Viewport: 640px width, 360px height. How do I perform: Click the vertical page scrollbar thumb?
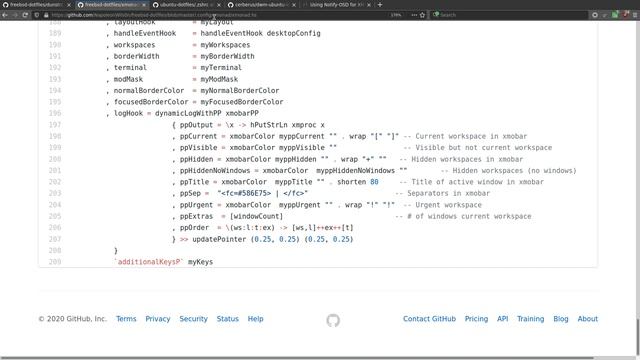[638, 336]
